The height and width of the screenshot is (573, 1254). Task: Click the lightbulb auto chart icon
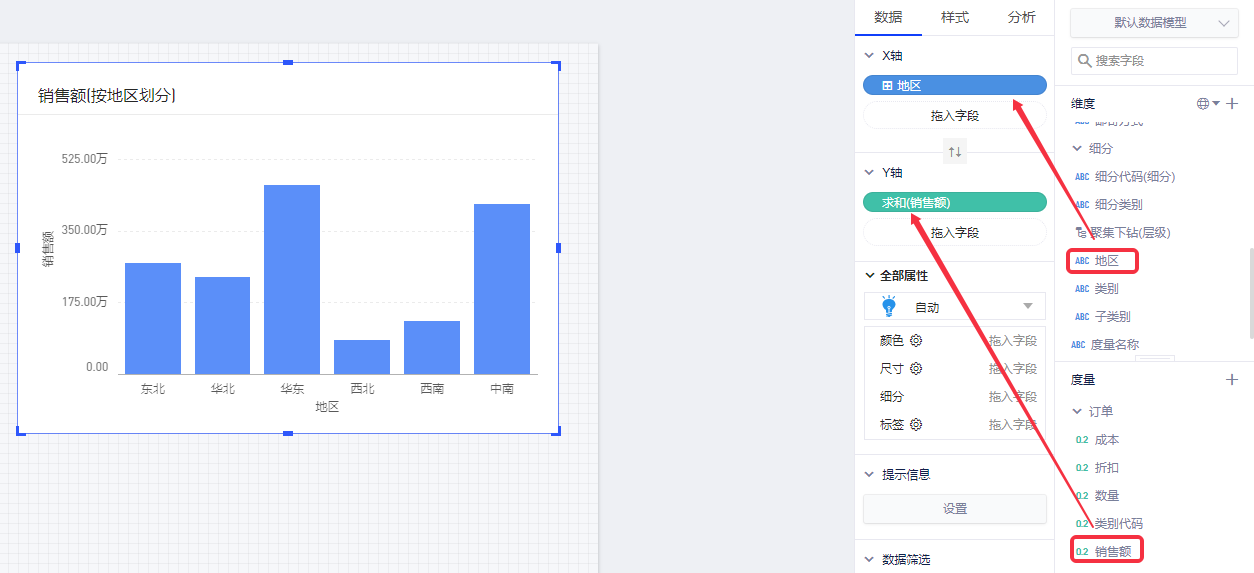coord(889,307)
